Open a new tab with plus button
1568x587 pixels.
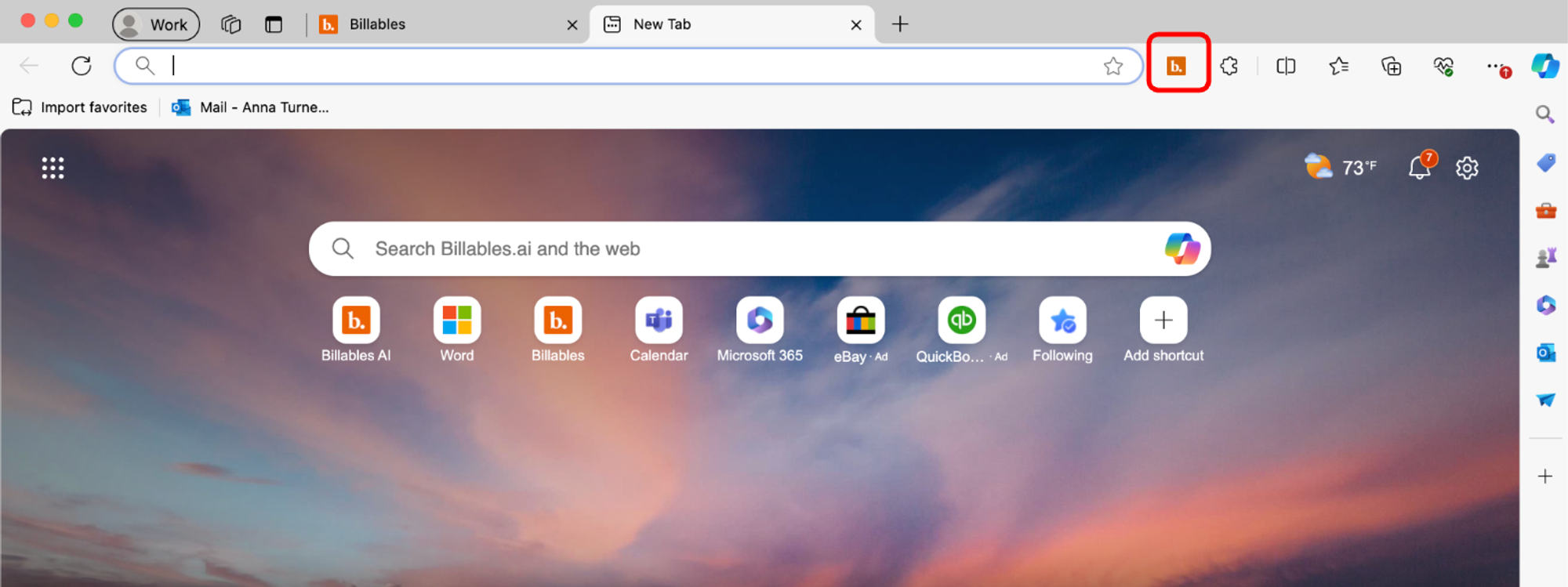pyautogui.click(x=900, y=24)
